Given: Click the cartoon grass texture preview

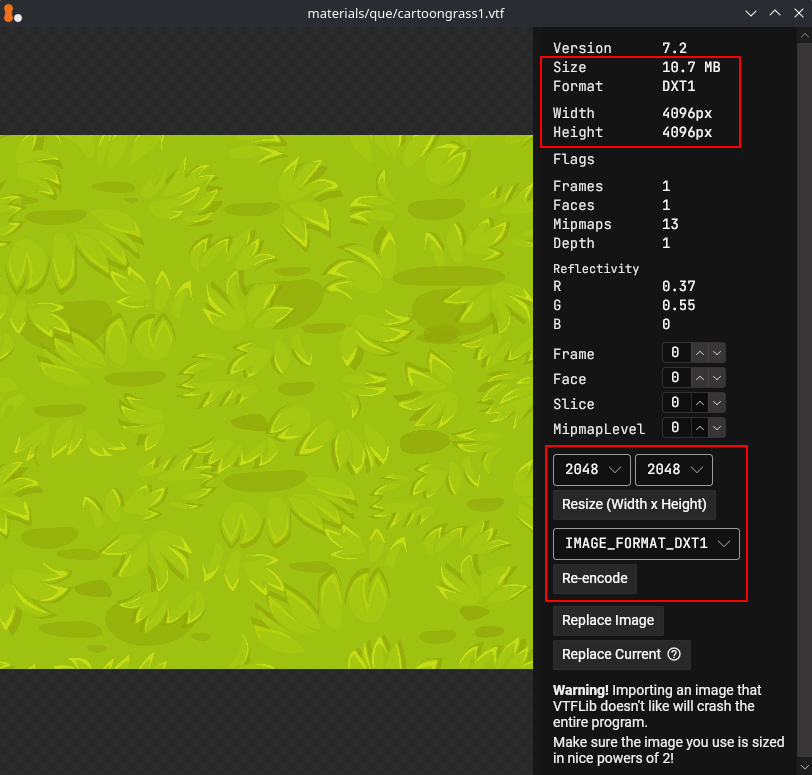Looking at the screenshot, I should coord(266,400).
